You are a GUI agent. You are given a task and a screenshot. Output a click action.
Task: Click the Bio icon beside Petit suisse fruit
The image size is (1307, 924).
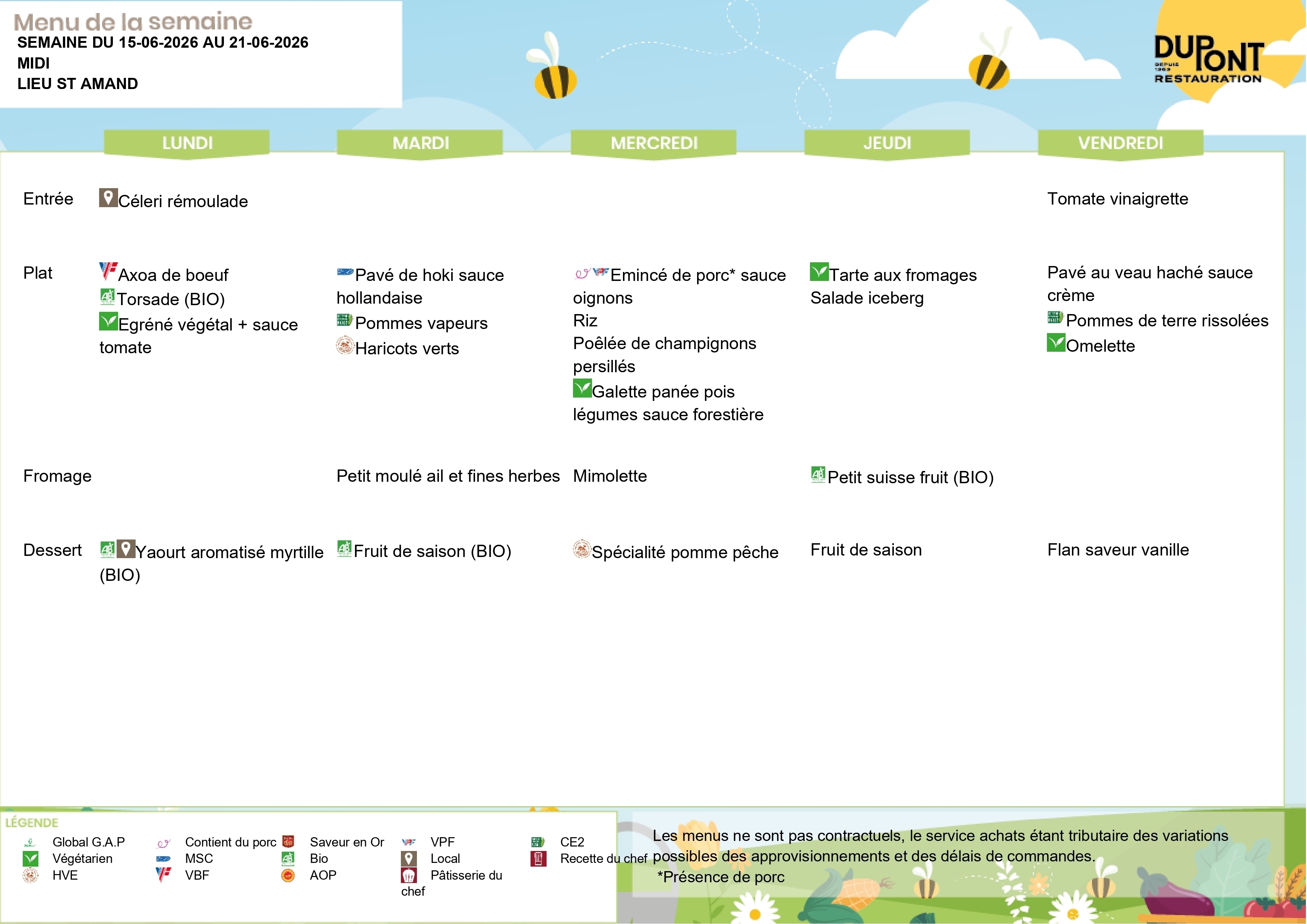819,475
